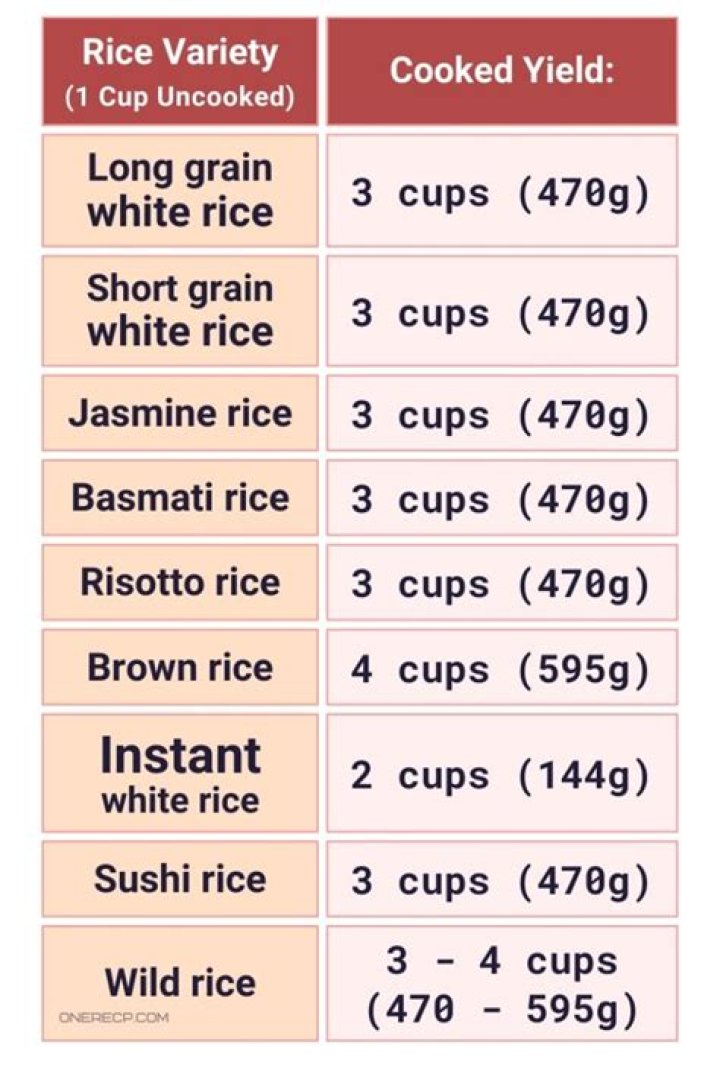
Task: Click the cooked yield for Long grain rice
Action: point(501,191)
